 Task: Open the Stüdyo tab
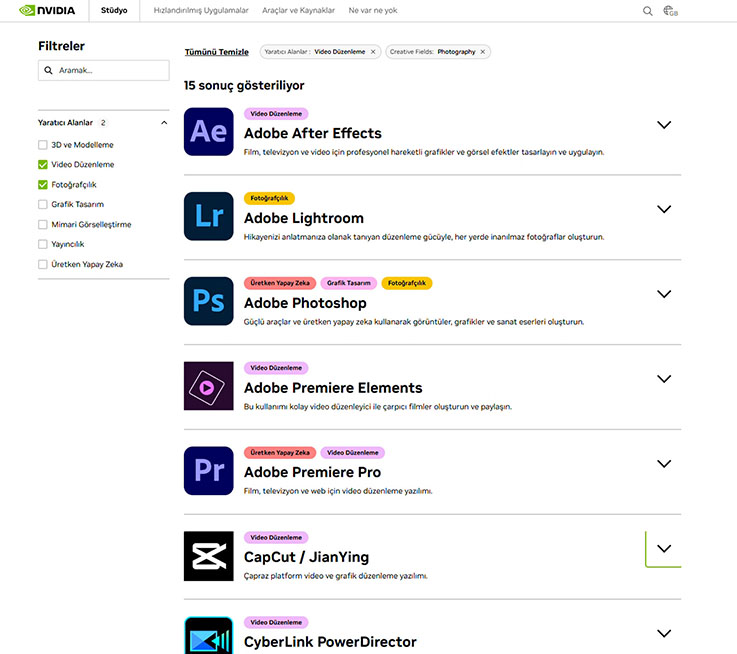[x=114, y=10]
